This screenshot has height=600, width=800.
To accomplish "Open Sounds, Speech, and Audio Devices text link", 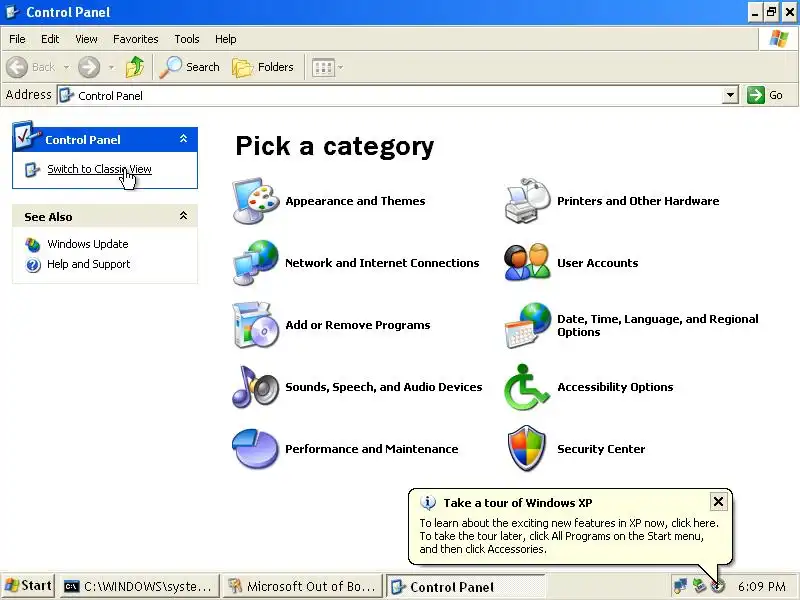I will 384,387.
